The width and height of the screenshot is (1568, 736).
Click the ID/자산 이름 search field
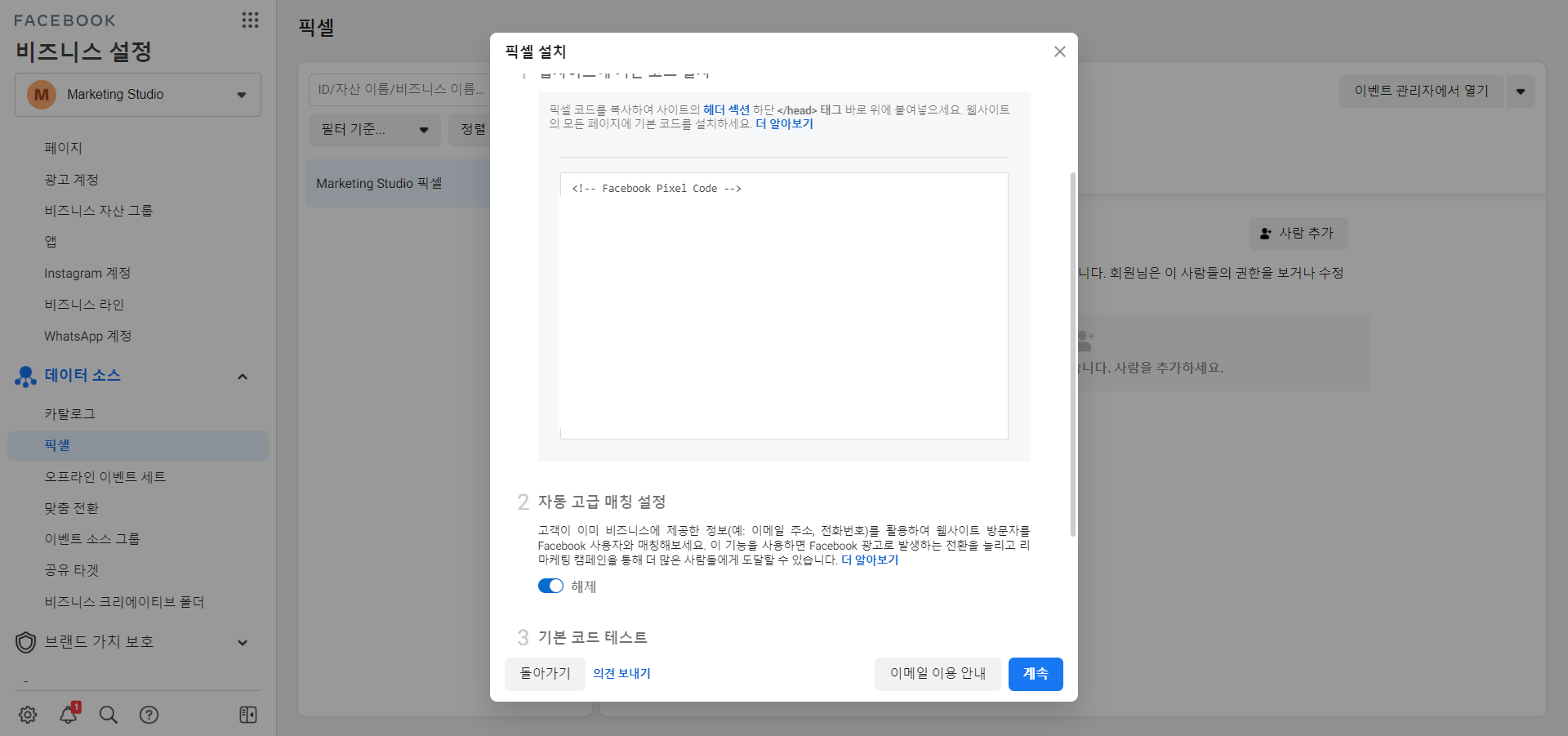tap(399, 90)
